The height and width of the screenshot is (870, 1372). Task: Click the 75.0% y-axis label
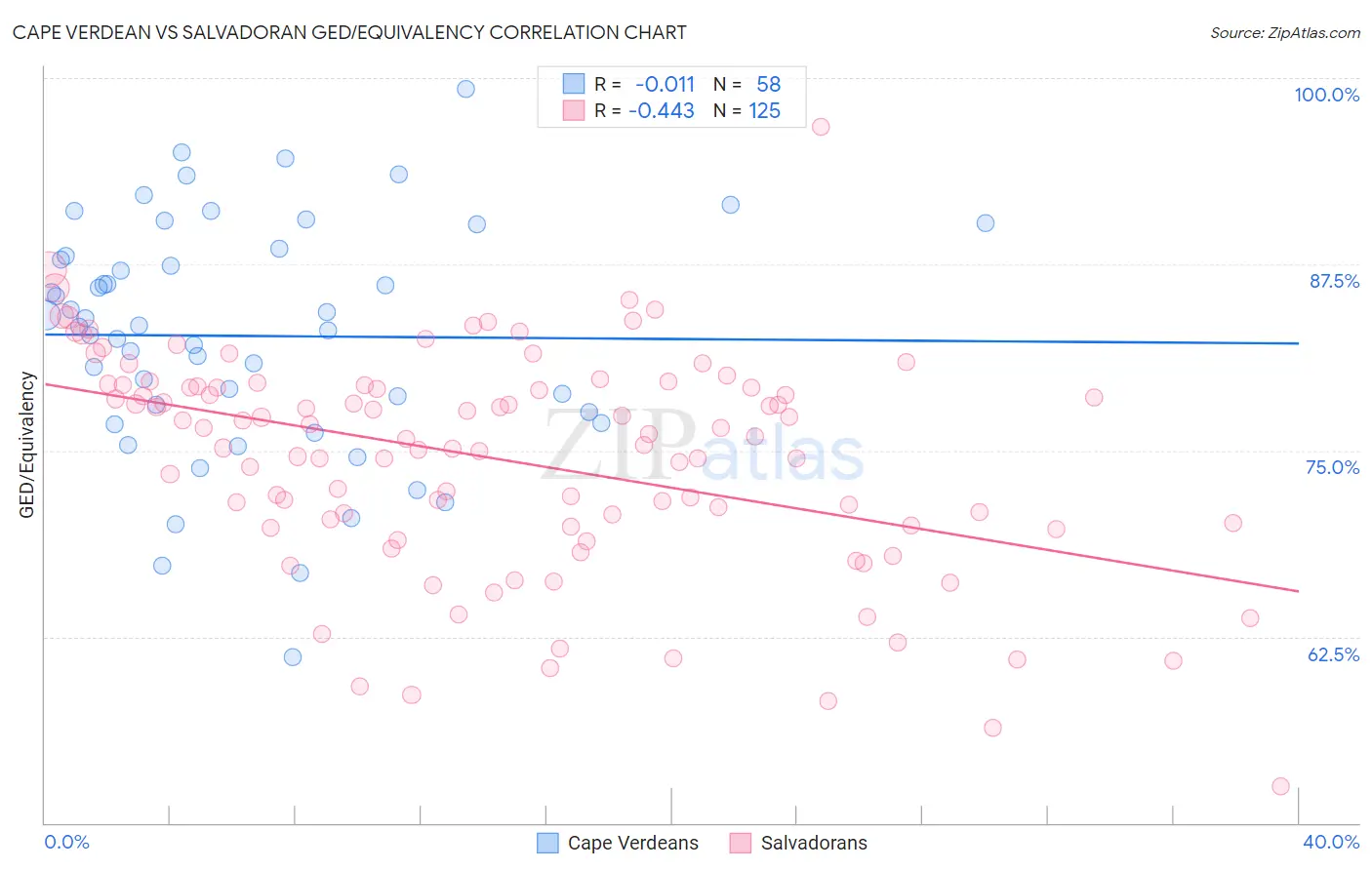click(1333, 467)
